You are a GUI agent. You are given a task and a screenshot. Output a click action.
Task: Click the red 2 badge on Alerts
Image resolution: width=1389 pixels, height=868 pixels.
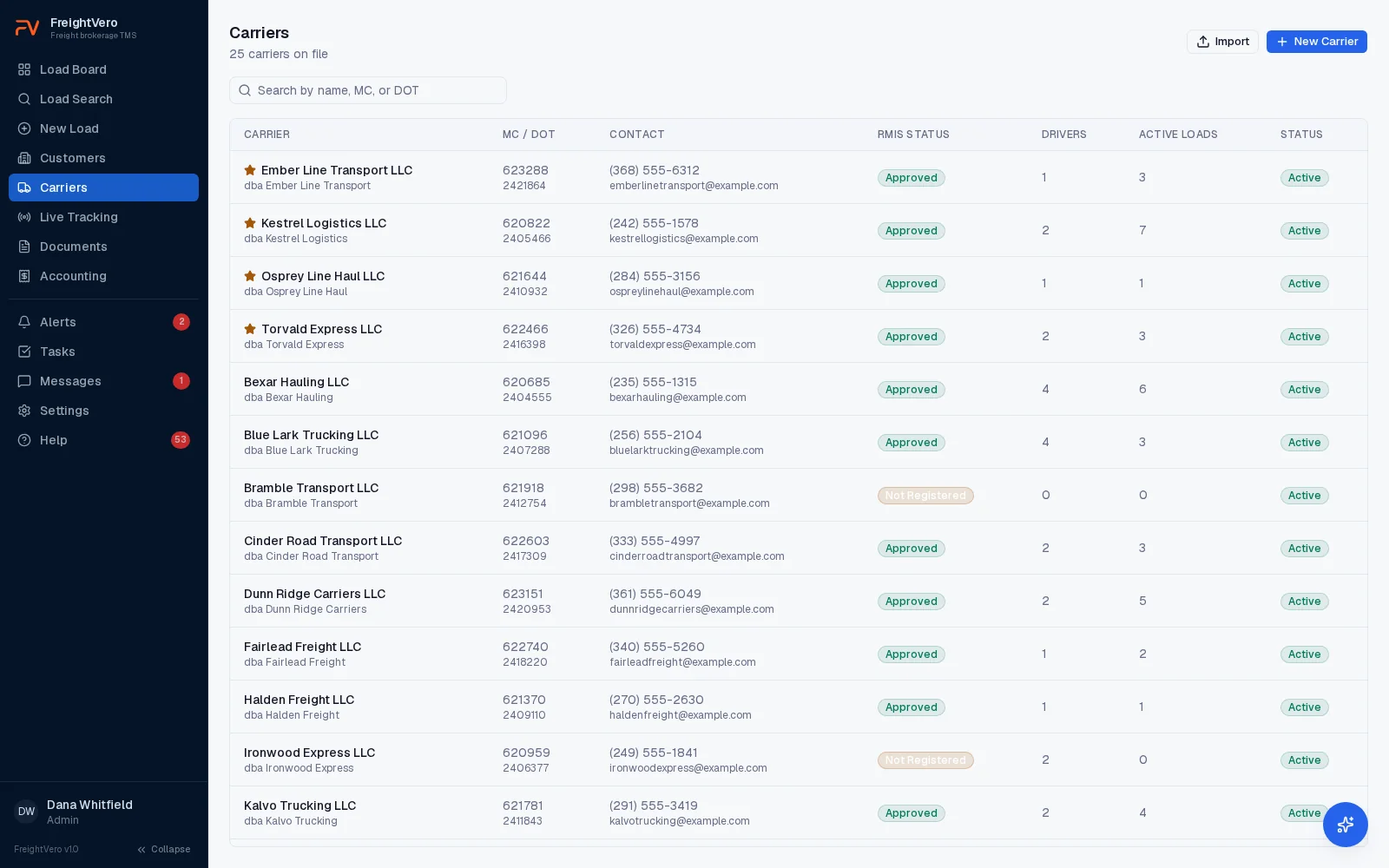pyautogui.click(x=181, y=322)
